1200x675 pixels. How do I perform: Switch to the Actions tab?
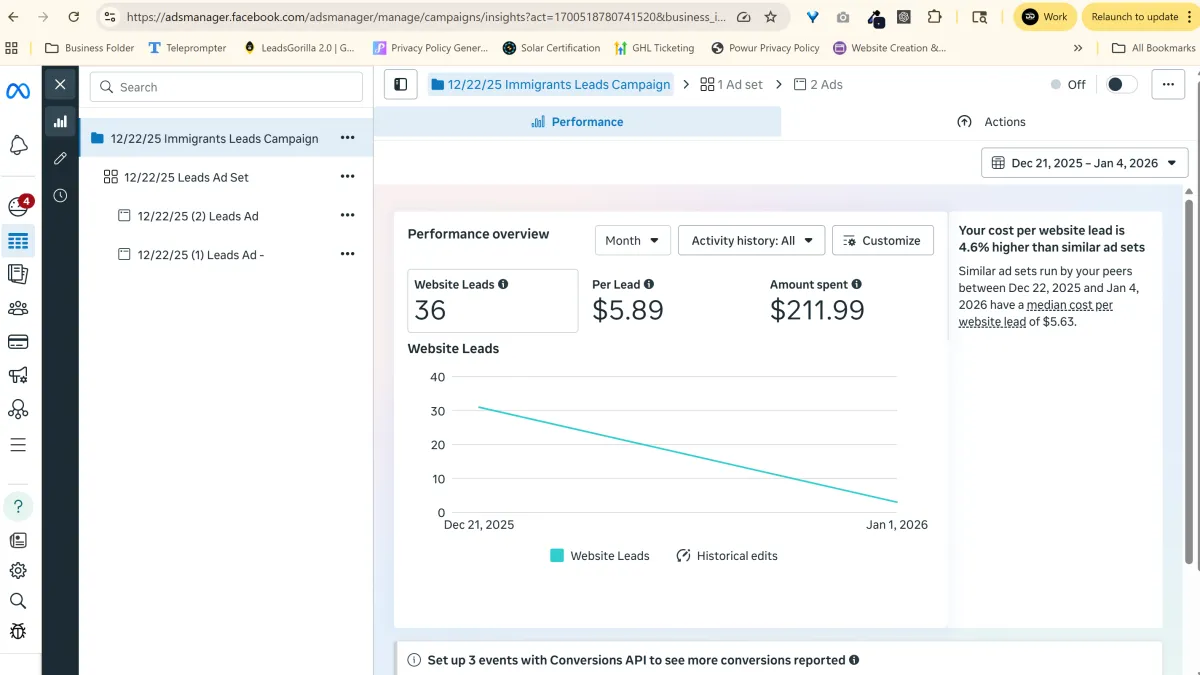991,122
